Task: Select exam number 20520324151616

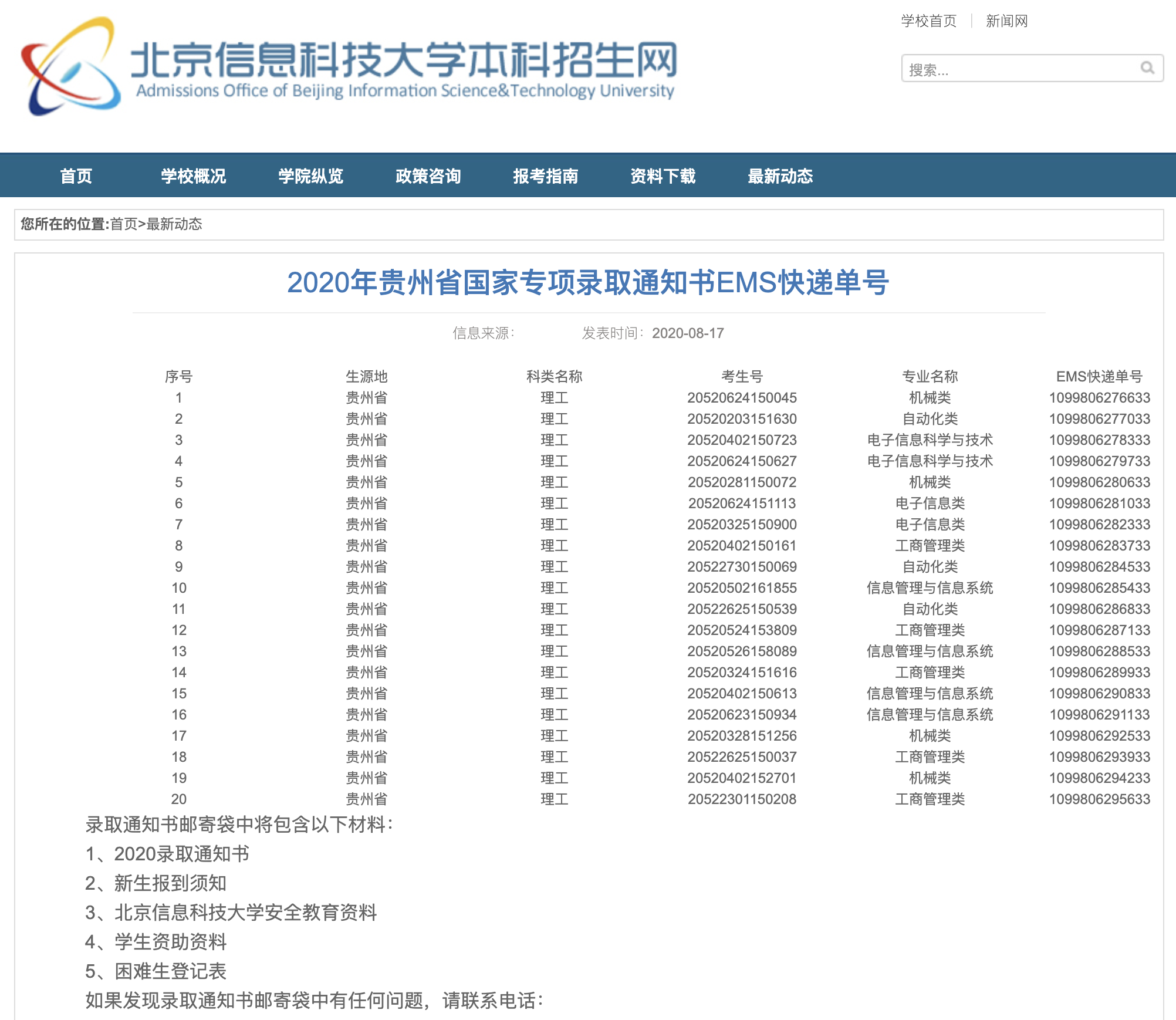Action: point(742,672)
